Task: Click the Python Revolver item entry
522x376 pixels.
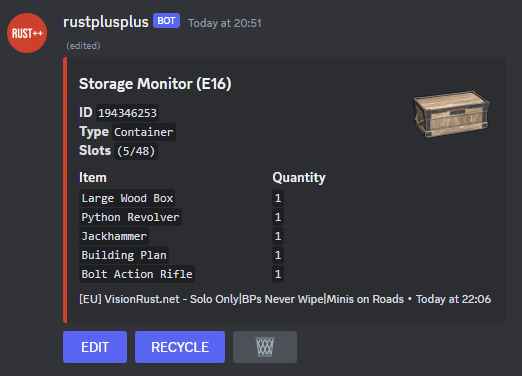Action: click(x=130, y=217)
